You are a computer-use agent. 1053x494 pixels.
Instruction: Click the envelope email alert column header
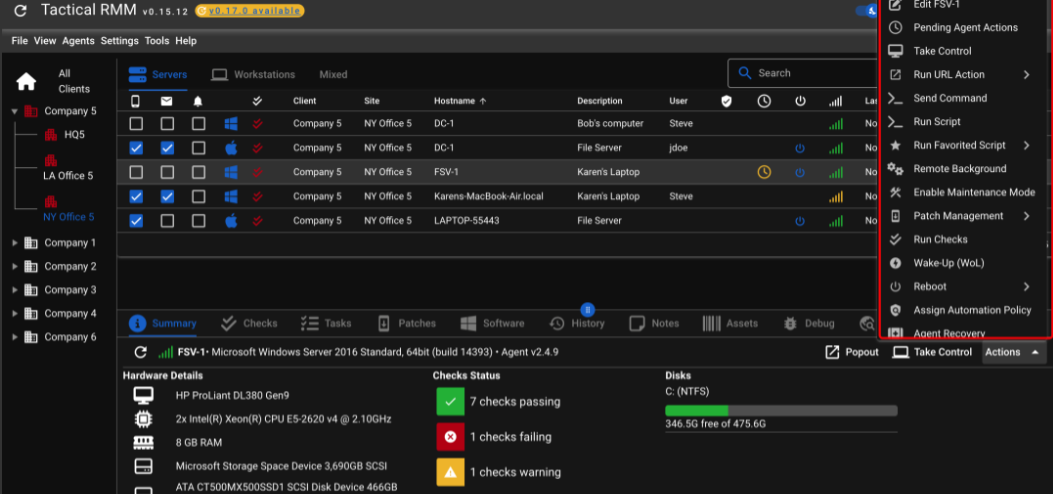click(x=167, y=101)
